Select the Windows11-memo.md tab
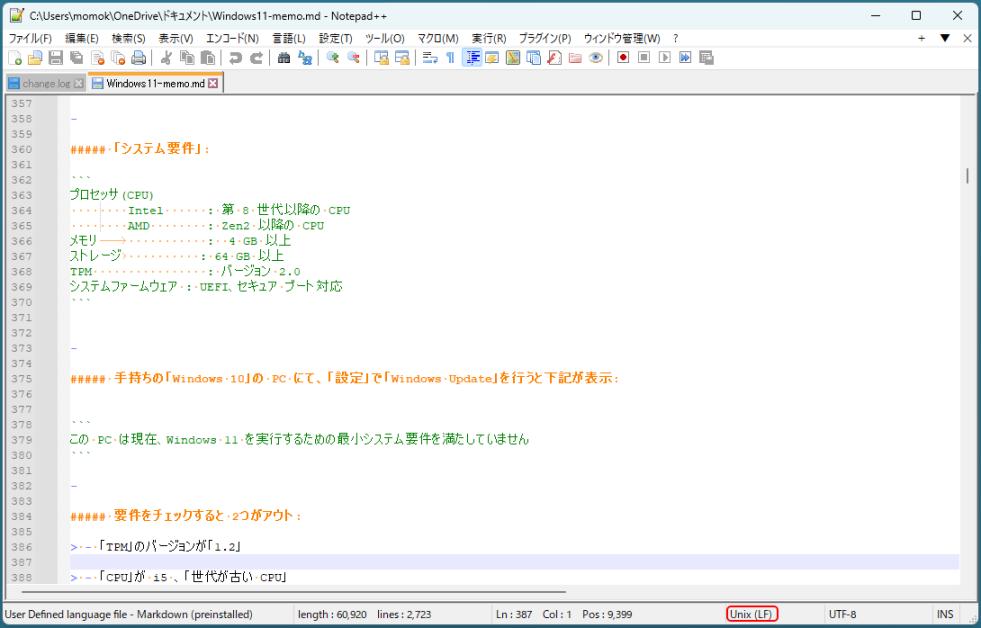The height and width of the screenshot is (628, 981). pos(156,83)
